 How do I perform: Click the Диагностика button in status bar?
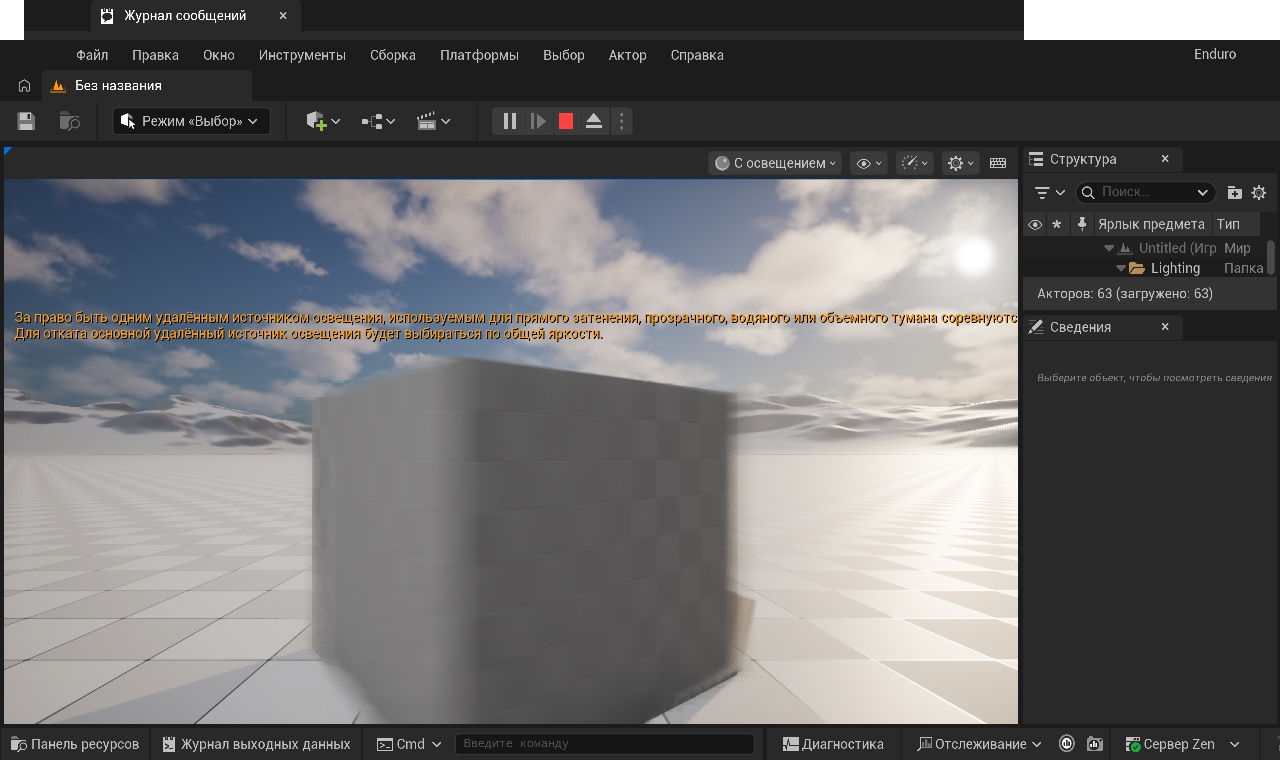pos(833,744)
